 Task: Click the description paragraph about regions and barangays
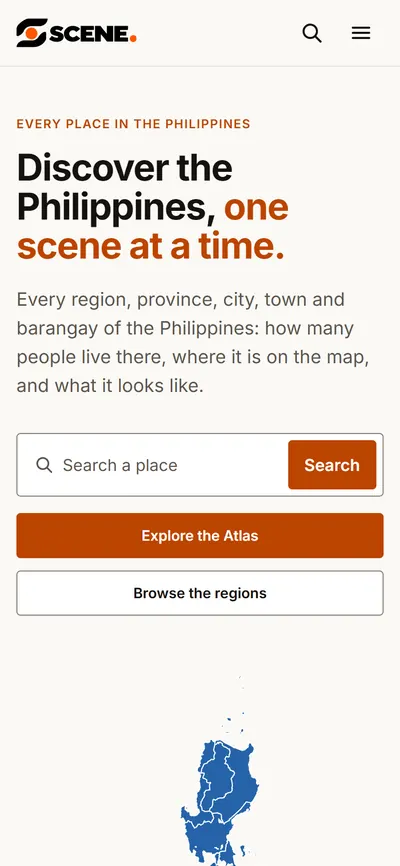193,342
